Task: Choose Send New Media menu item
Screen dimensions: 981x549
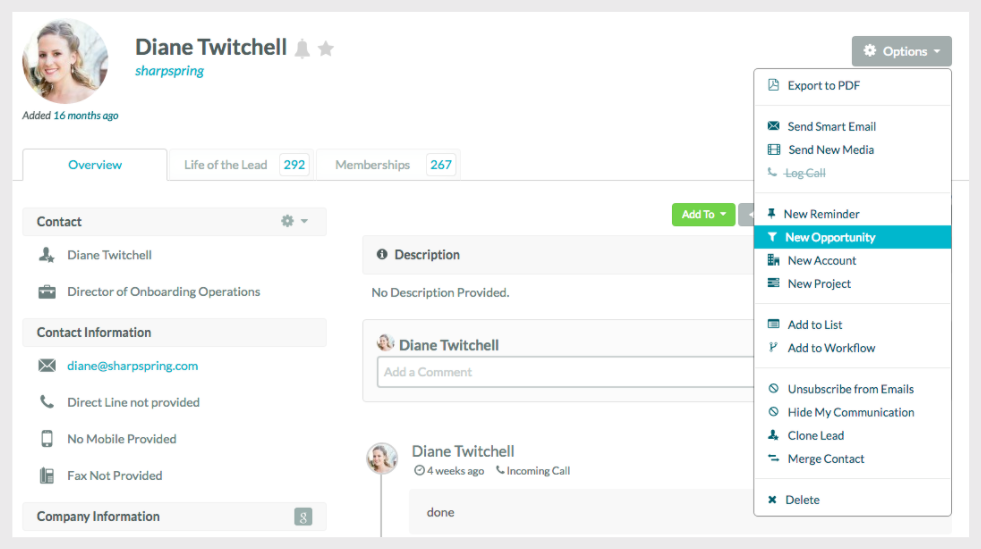Action: 852,149
